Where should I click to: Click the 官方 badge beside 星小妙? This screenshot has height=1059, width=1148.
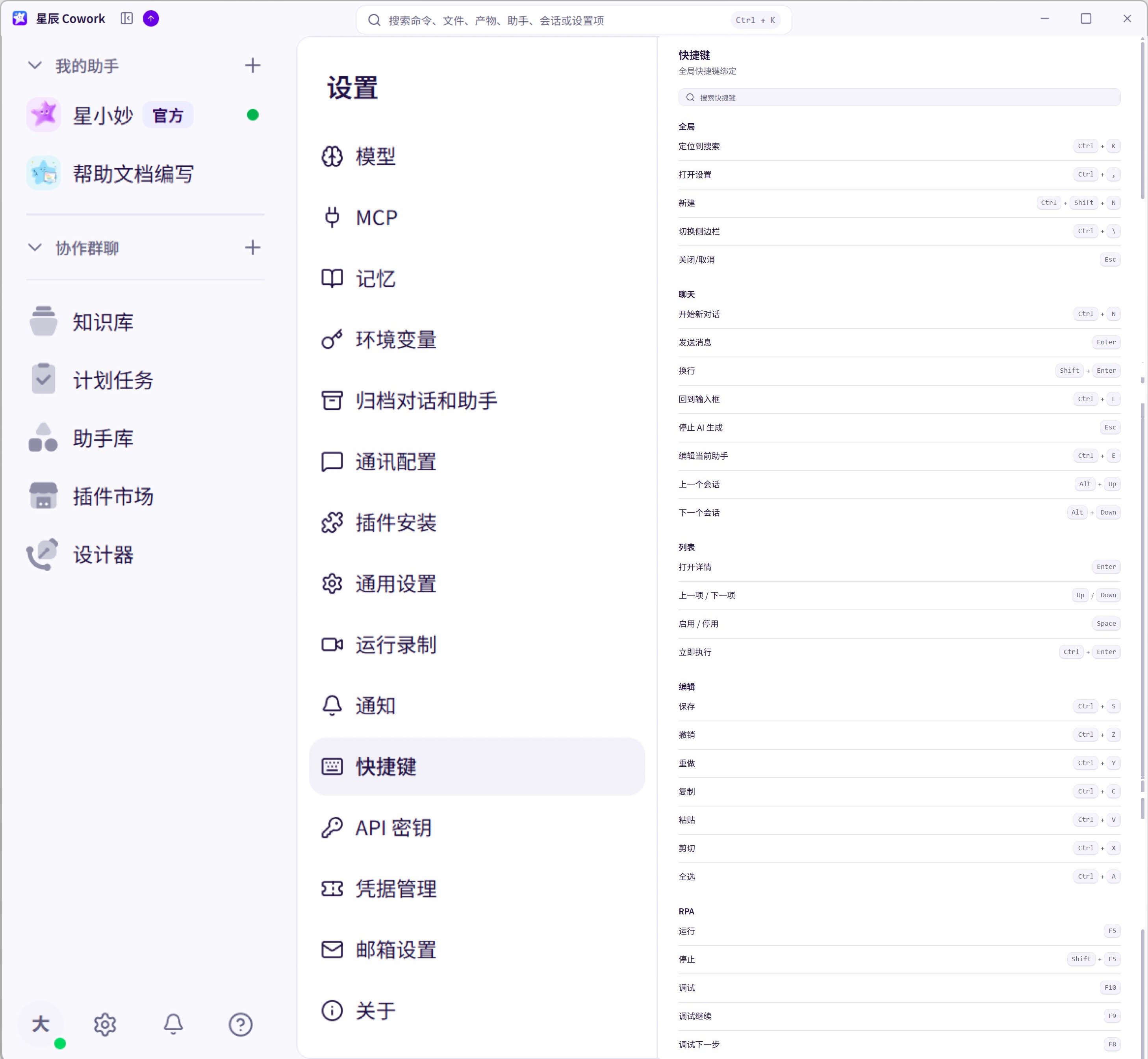click(x=168, y=115)
